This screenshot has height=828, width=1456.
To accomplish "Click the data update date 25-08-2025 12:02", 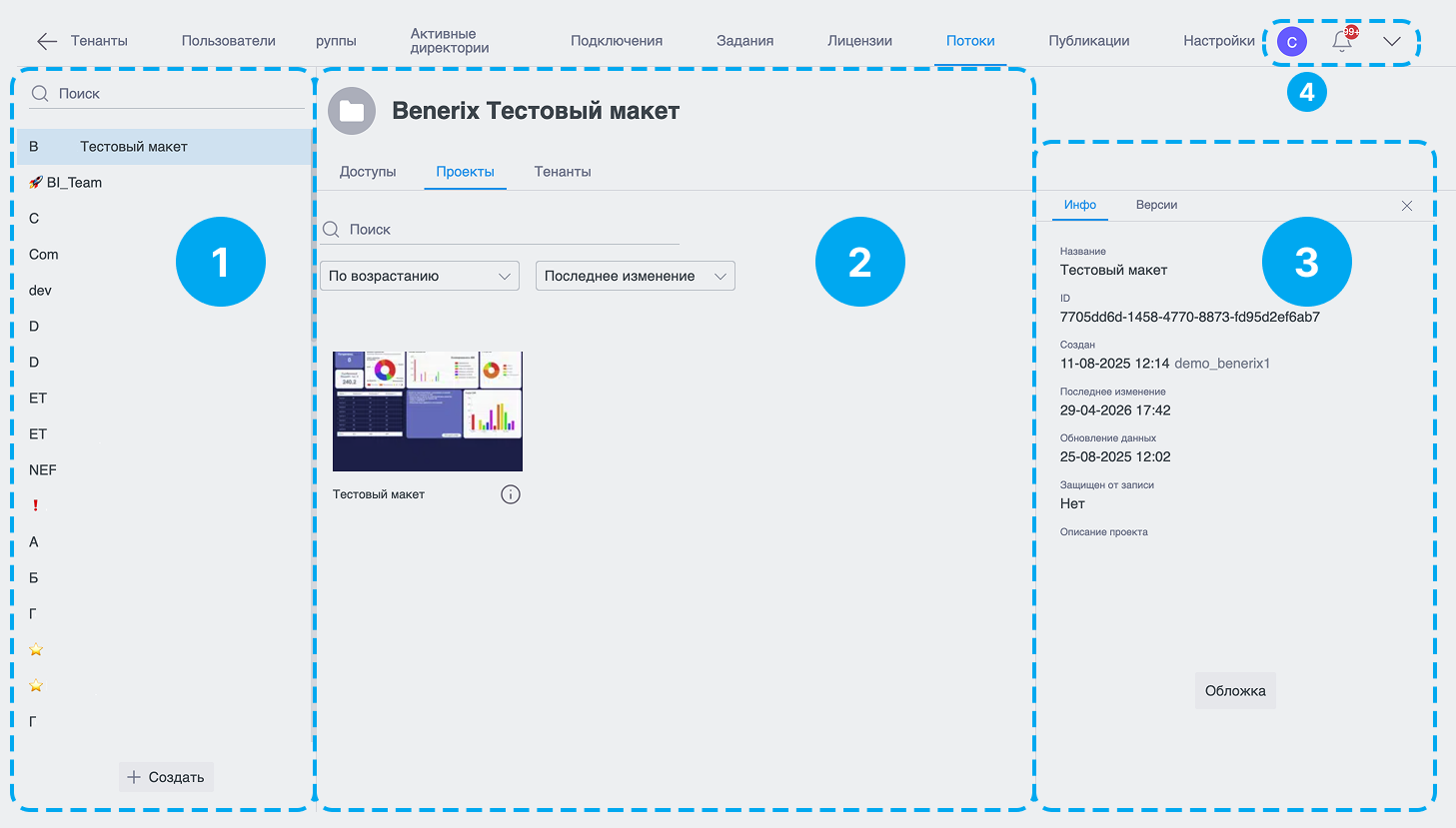I will click(1115, 456).
